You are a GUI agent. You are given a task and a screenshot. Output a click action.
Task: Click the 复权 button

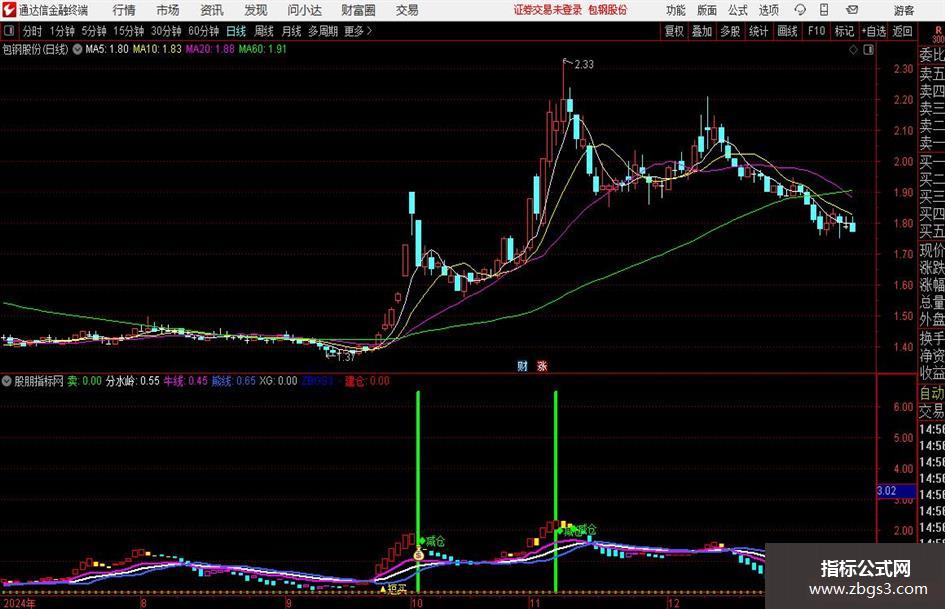(x=674, y=31)
